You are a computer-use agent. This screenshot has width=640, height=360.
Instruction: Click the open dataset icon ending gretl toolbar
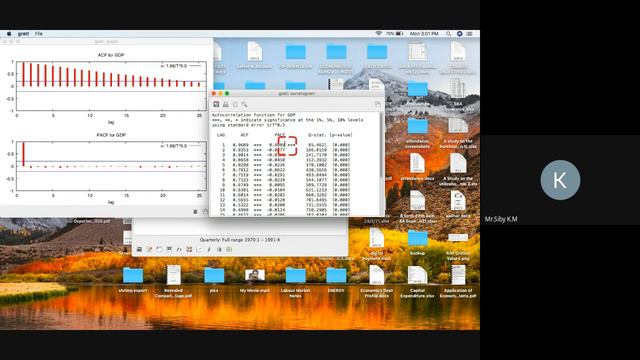coord(229,249)
